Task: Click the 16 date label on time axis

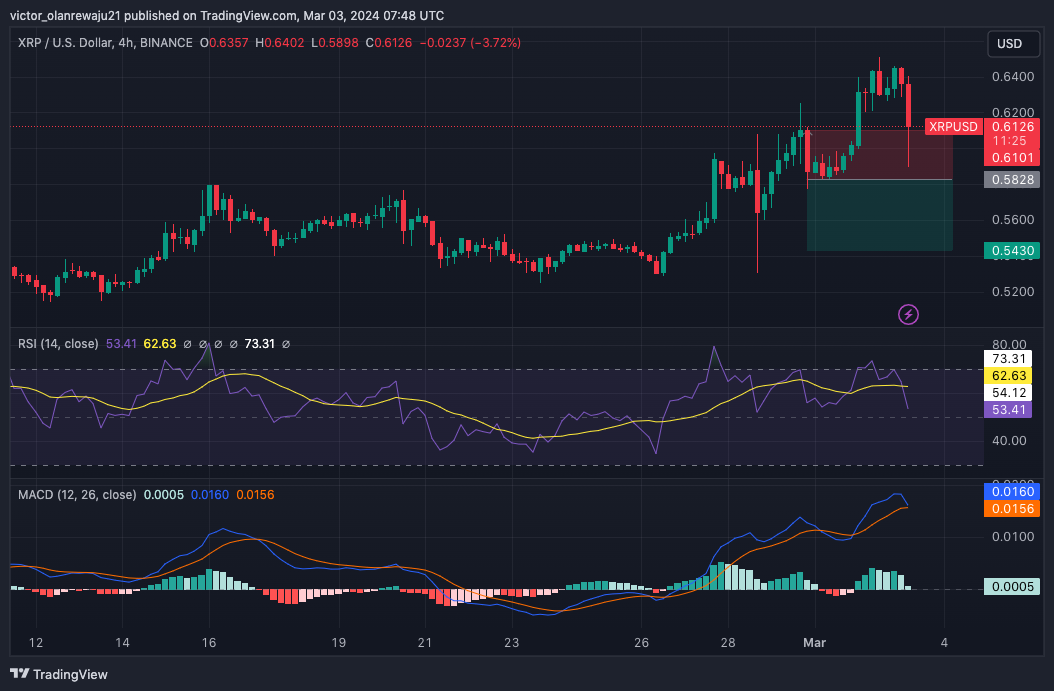Action: 209,643
